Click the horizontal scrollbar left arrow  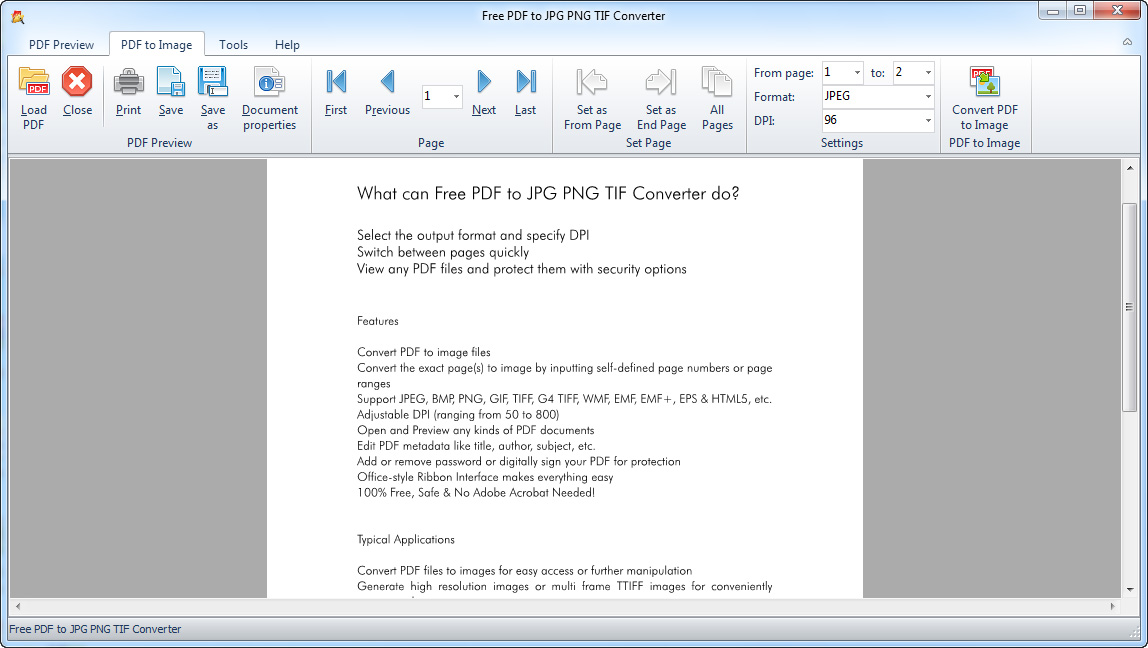tap(18, 606)
